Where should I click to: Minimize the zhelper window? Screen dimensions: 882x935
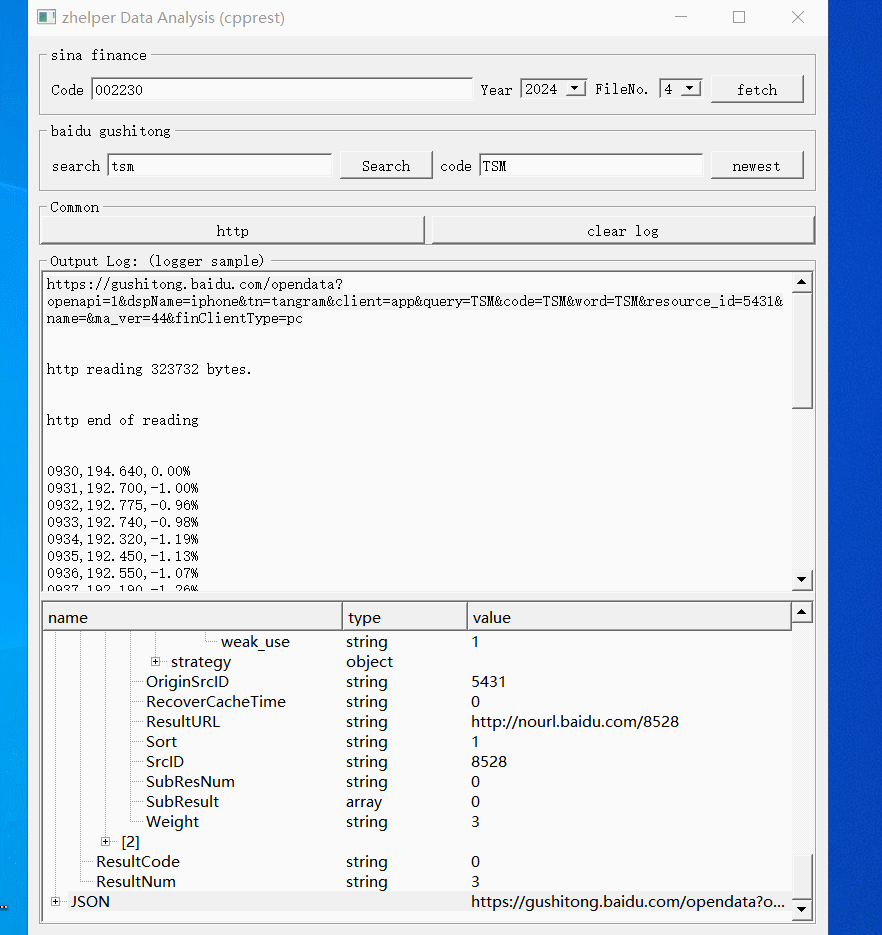click(681, 17)
